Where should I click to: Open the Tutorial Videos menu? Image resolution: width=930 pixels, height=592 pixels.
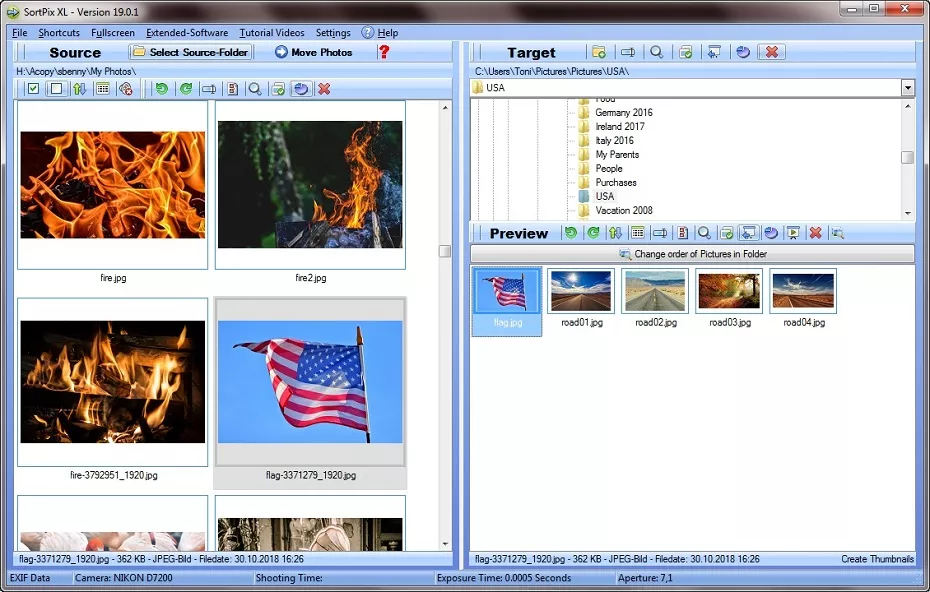coord(271,33)
